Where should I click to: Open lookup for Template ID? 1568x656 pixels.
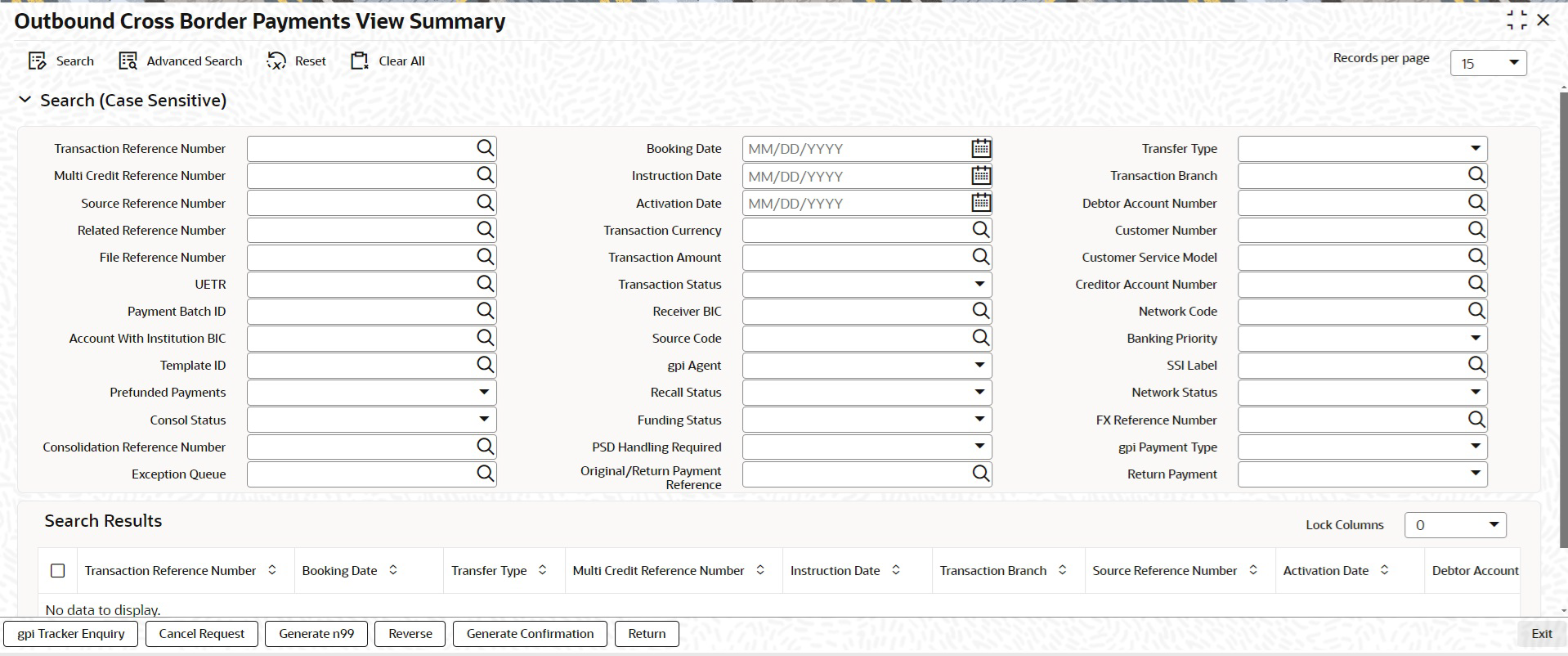(x=486, y=365)
